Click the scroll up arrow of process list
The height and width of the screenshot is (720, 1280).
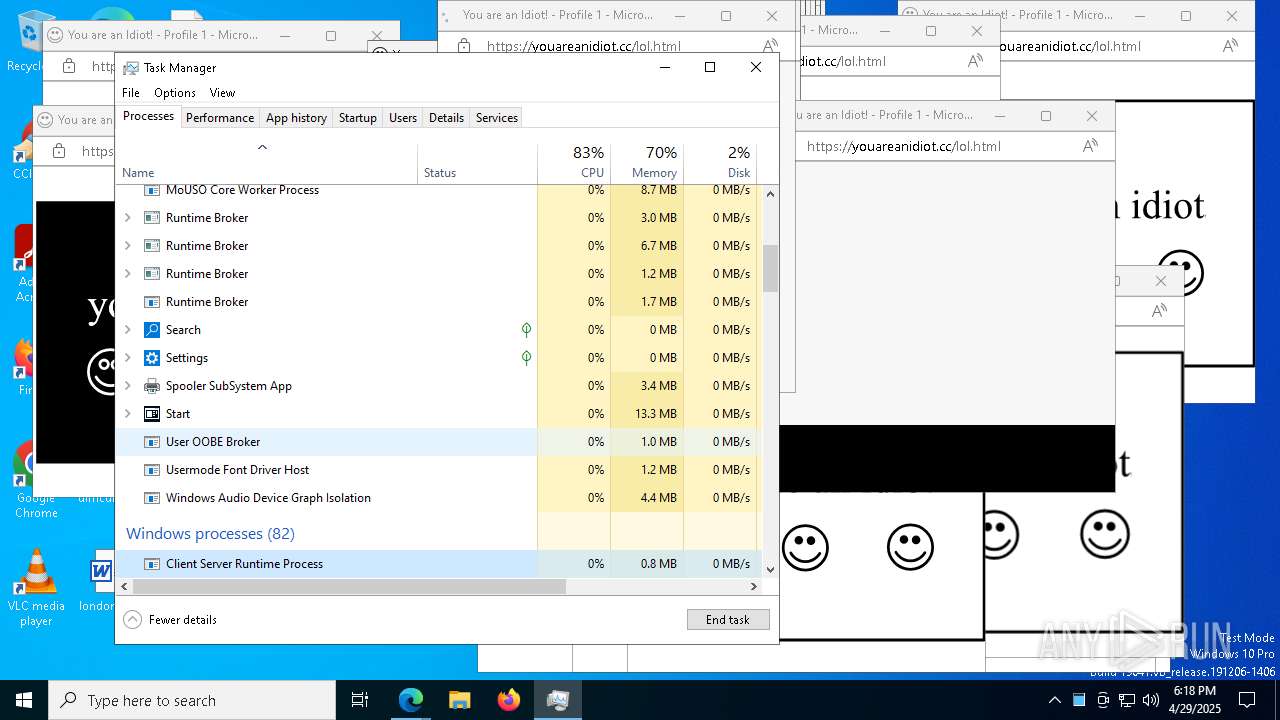770,194
